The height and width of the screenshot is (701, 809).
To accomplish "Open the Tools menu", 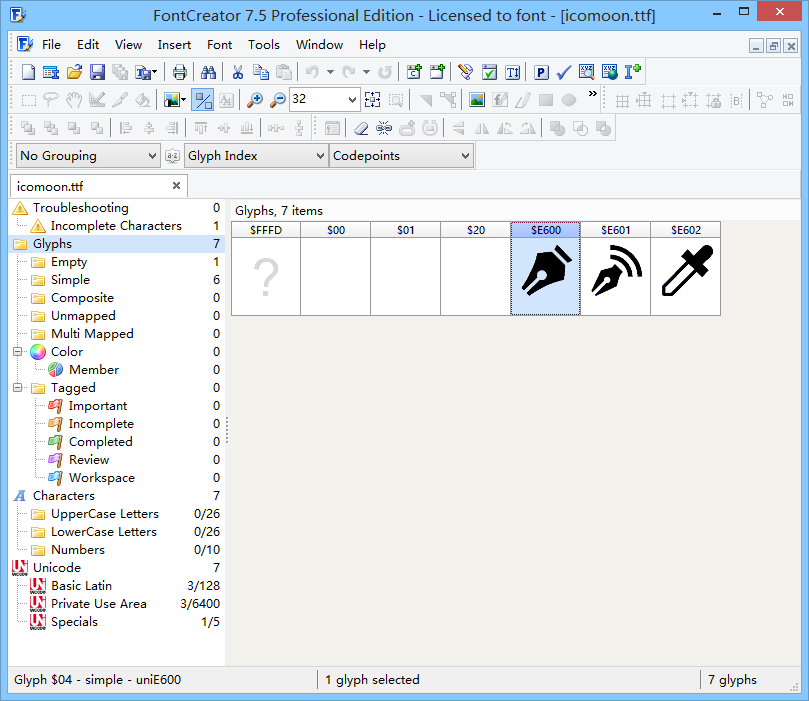I will point(264,45).
